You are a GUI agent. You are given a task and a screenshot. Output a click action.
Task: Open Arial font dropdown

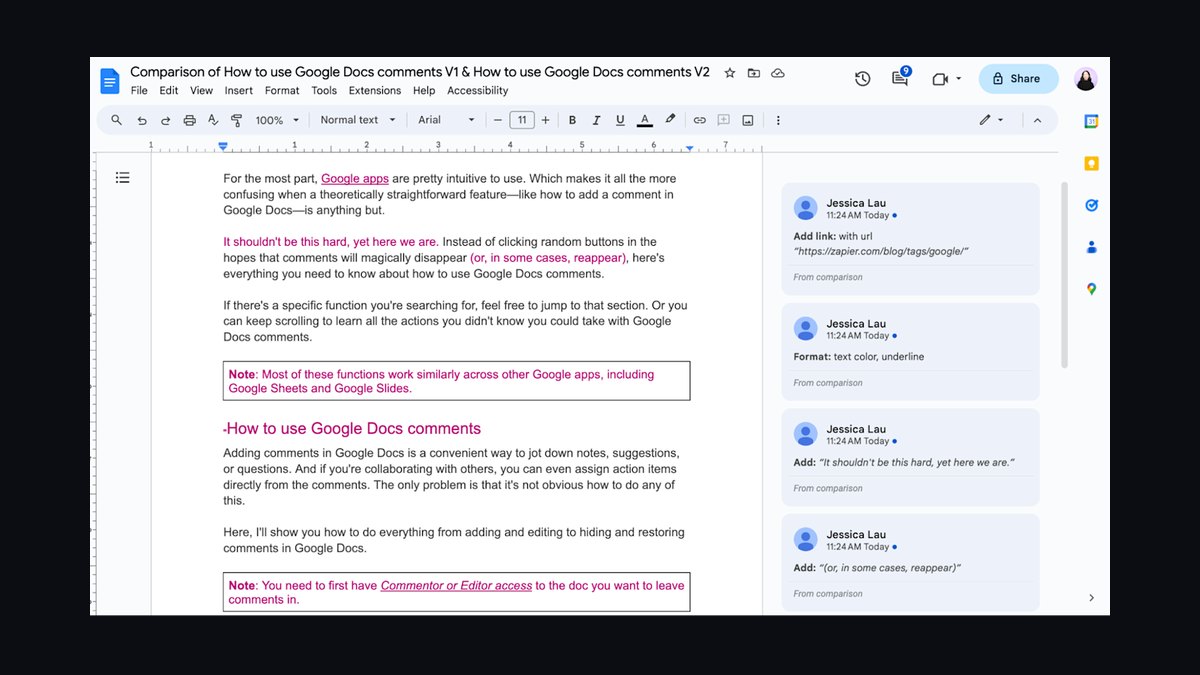pyautogui.click(x=447, y=120)
